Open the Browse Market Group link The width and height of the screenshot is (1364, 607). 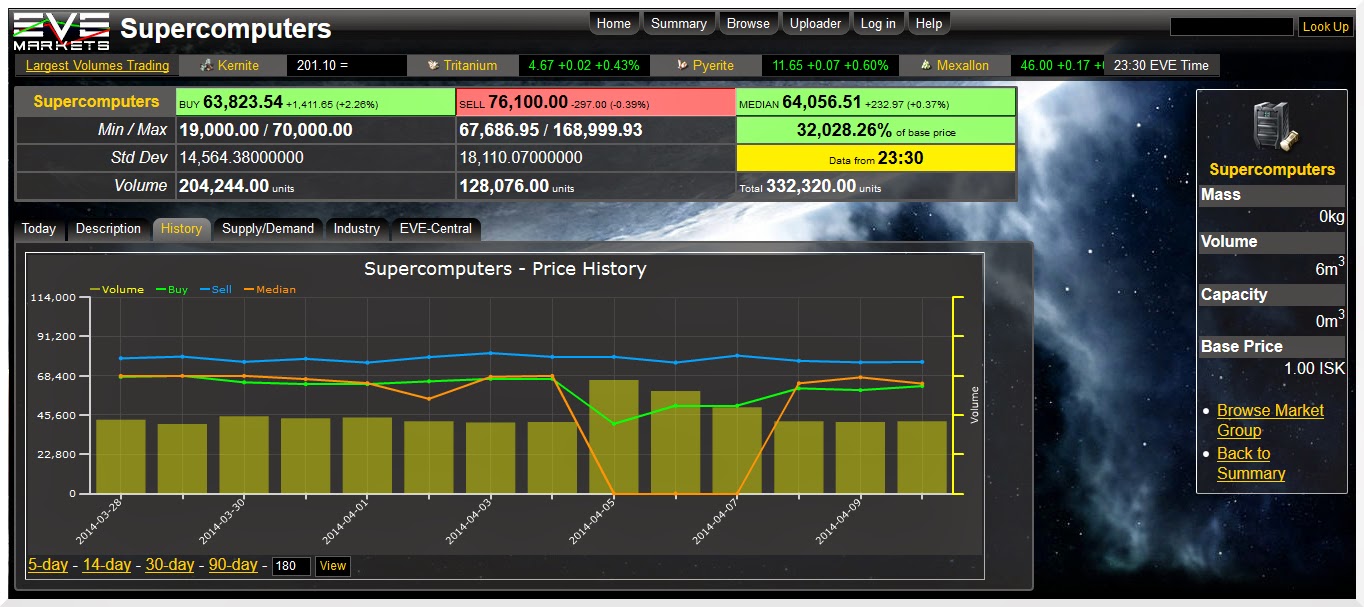(1270, 420)
